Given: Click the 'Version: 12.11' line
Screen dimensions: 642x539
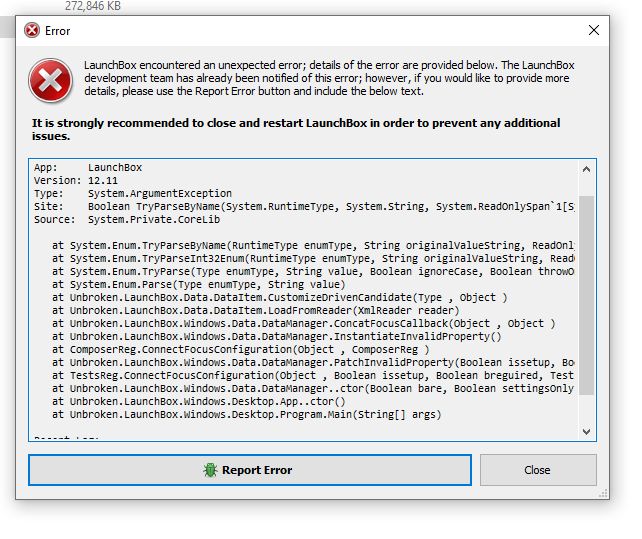Looking at the screenshot, I should 76,181.
